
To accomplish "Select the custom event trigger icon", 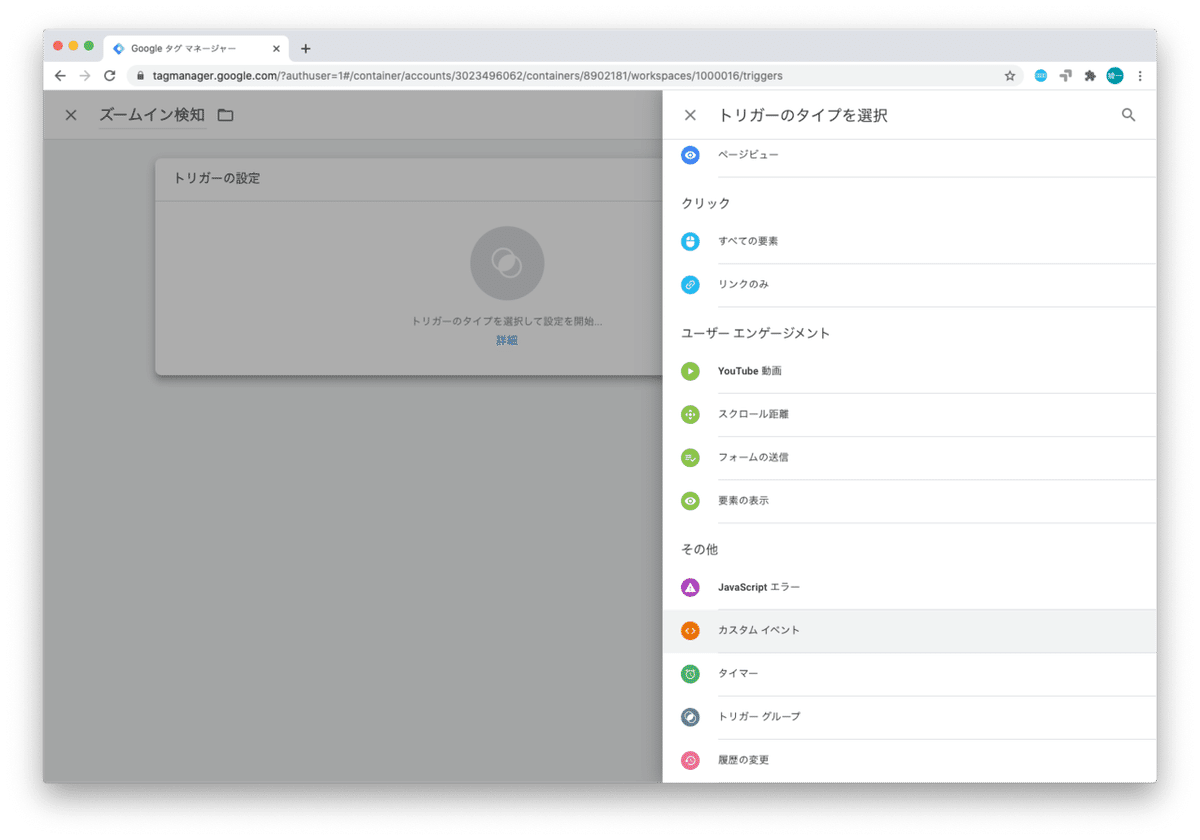I will (690, 631).
